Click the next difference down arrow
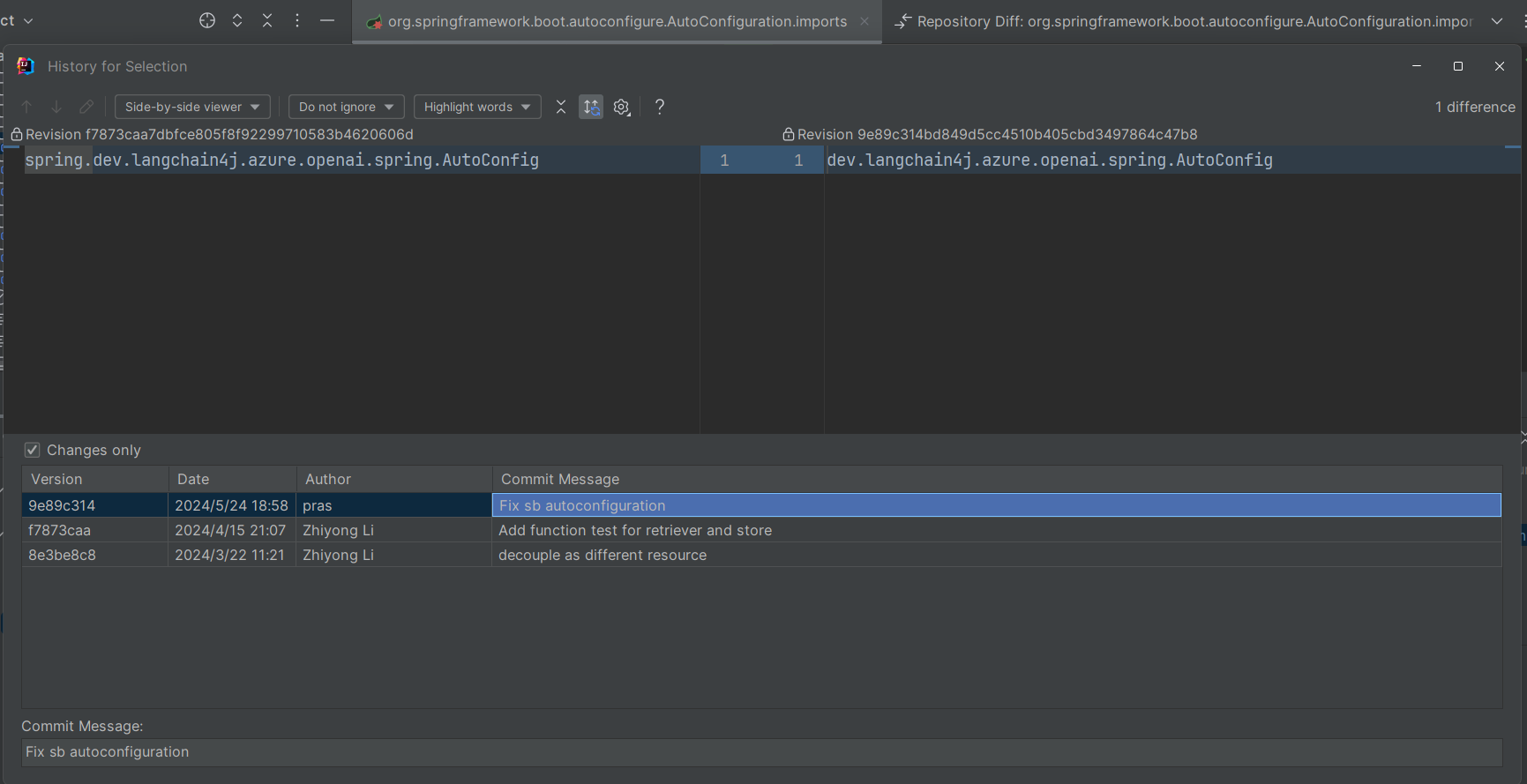The width and height of the screenshot is (1527, 784). (x=56, y=107)
